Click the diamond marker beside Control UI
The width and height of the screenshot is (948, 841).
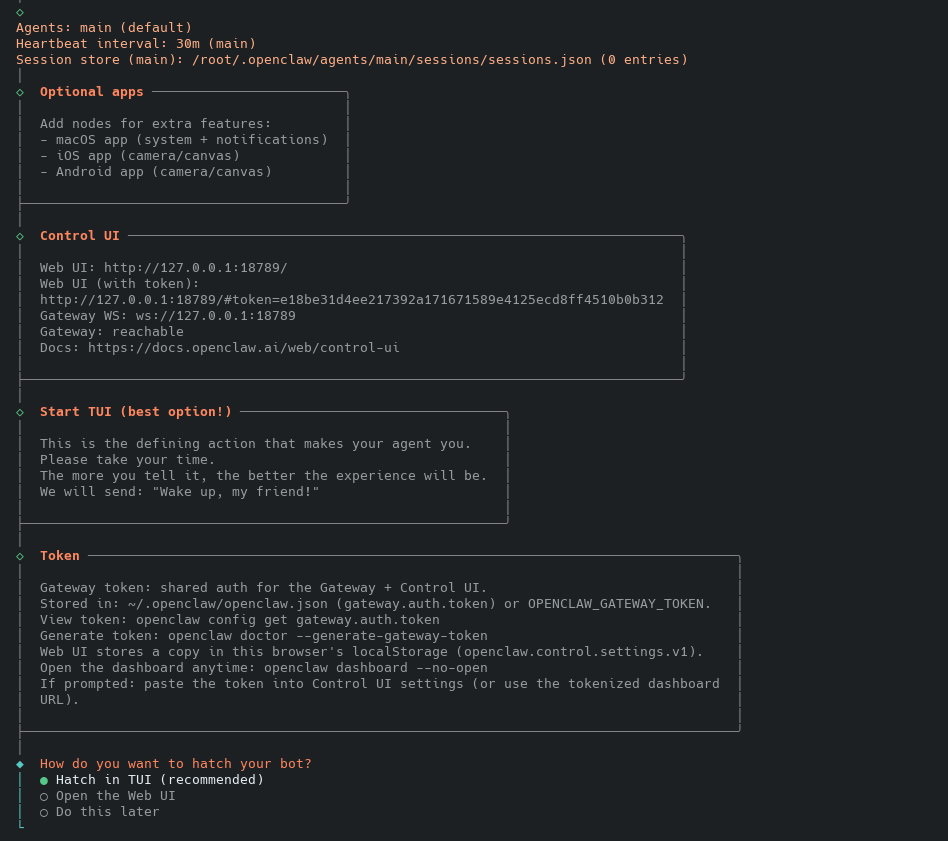20,236
